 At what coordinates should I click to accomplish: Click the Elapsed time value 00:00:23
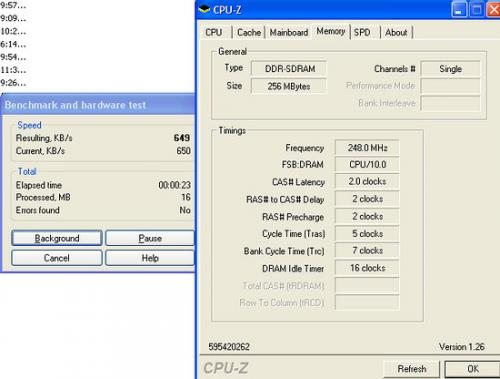pyautogui.click(x=174, y=185)
